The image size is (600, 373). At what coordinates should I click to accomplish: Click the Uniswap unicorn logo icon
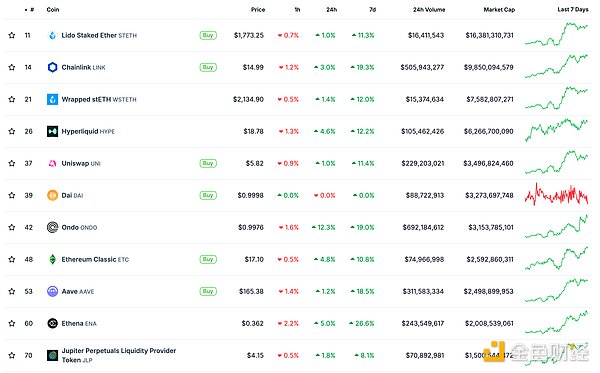52,163
